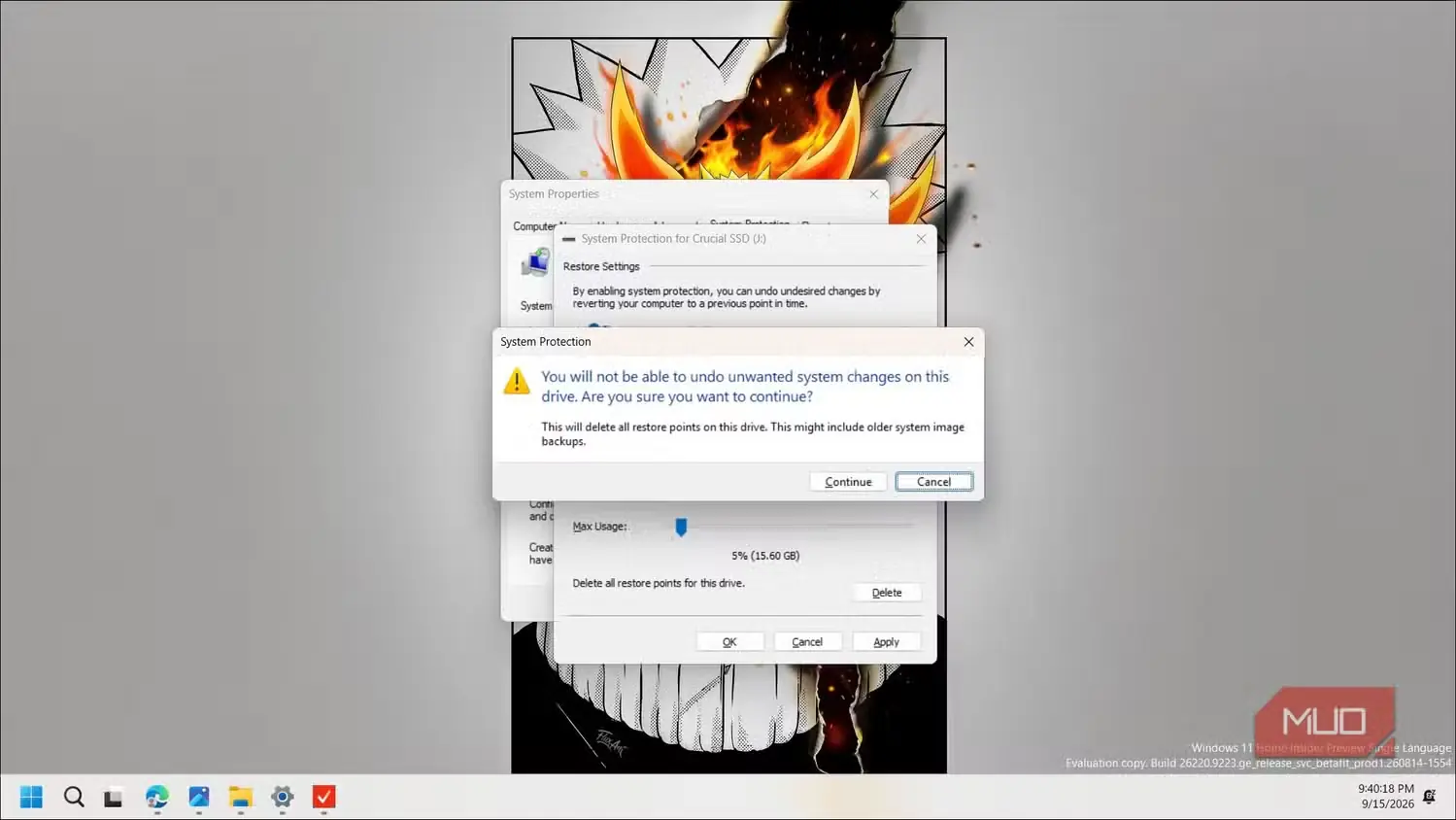Click the 'Delete all restore points for this drive.' text
The height and width of the screenshot is (820, 1456).
(659, 583)
